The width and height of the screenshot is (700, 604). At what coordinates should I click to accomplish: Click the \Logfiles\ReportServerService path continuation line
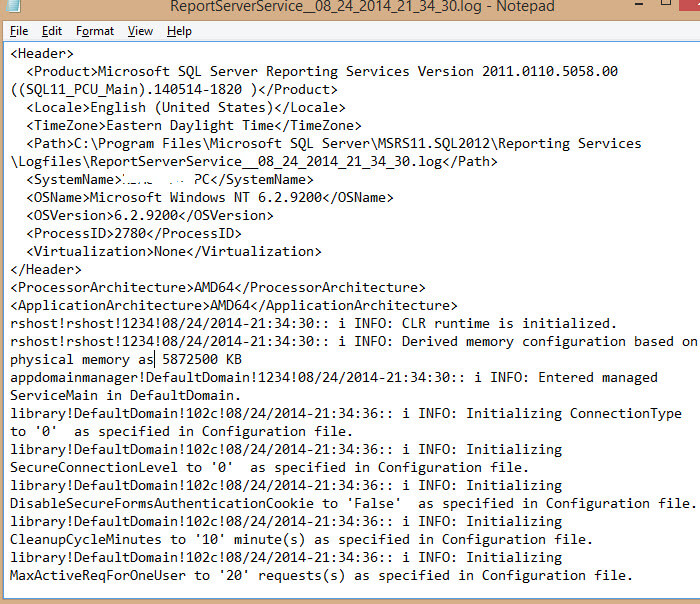254,162
